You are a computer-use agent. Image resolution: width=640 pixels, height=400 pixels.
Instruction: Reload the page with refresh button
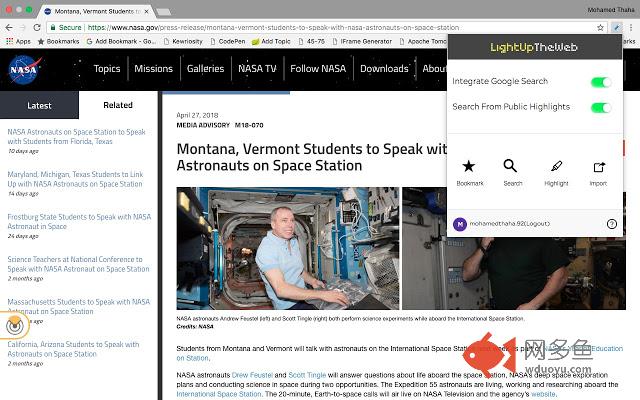tap(37, 28)
